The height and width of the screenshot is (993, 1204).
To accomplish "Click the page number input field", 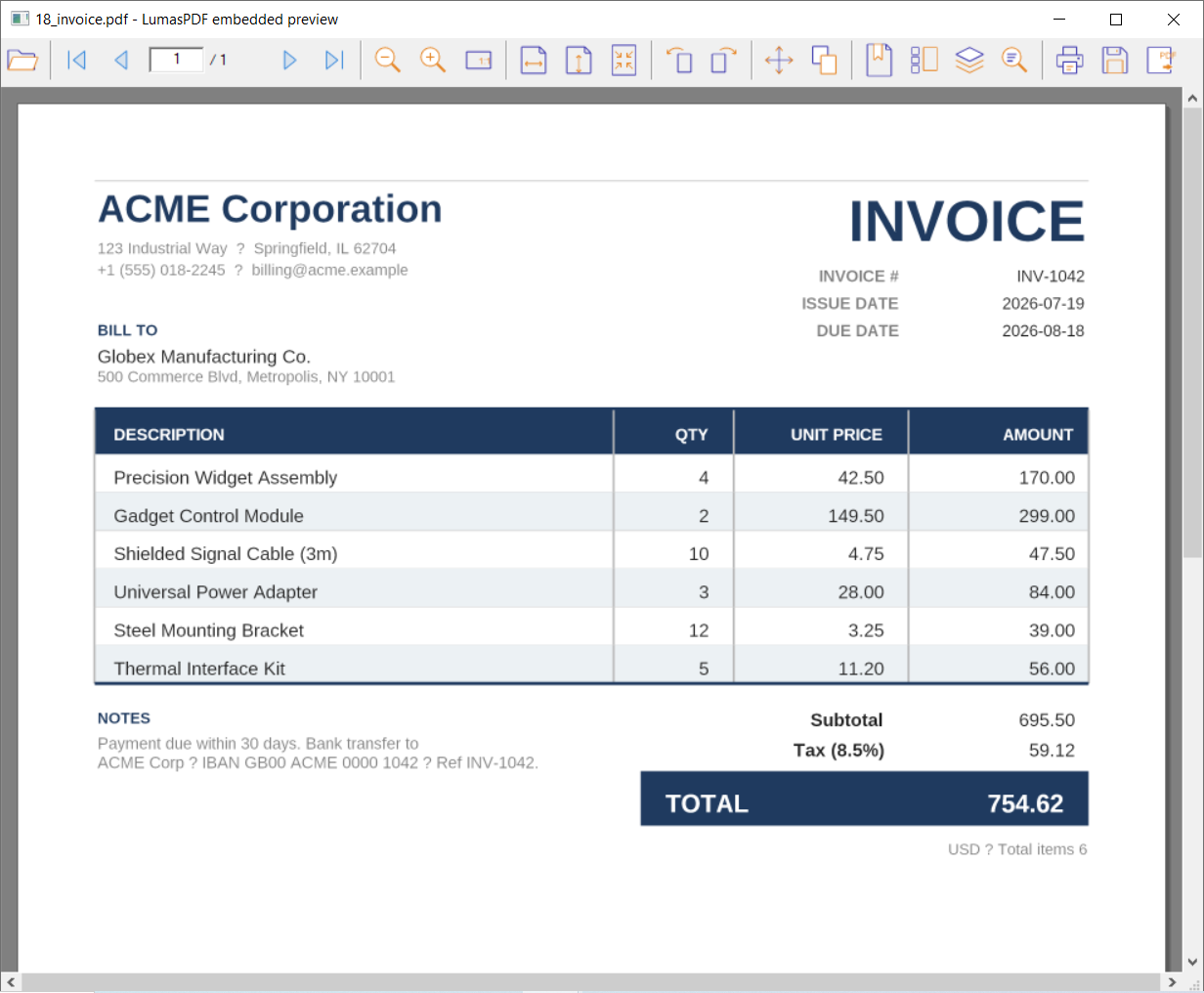I will [177, 60].
